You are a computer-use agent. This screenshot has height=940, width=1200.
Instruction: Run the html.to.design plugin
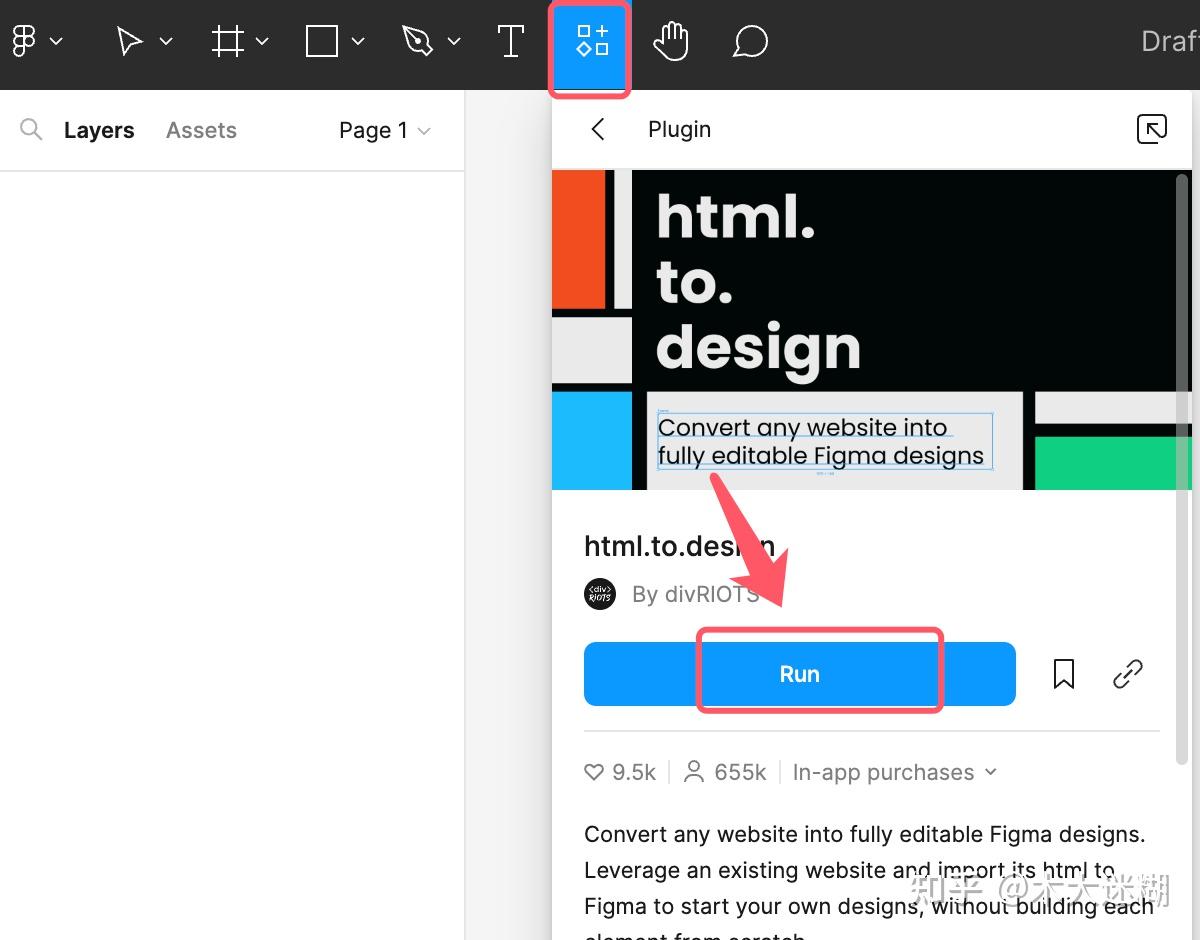799,674
